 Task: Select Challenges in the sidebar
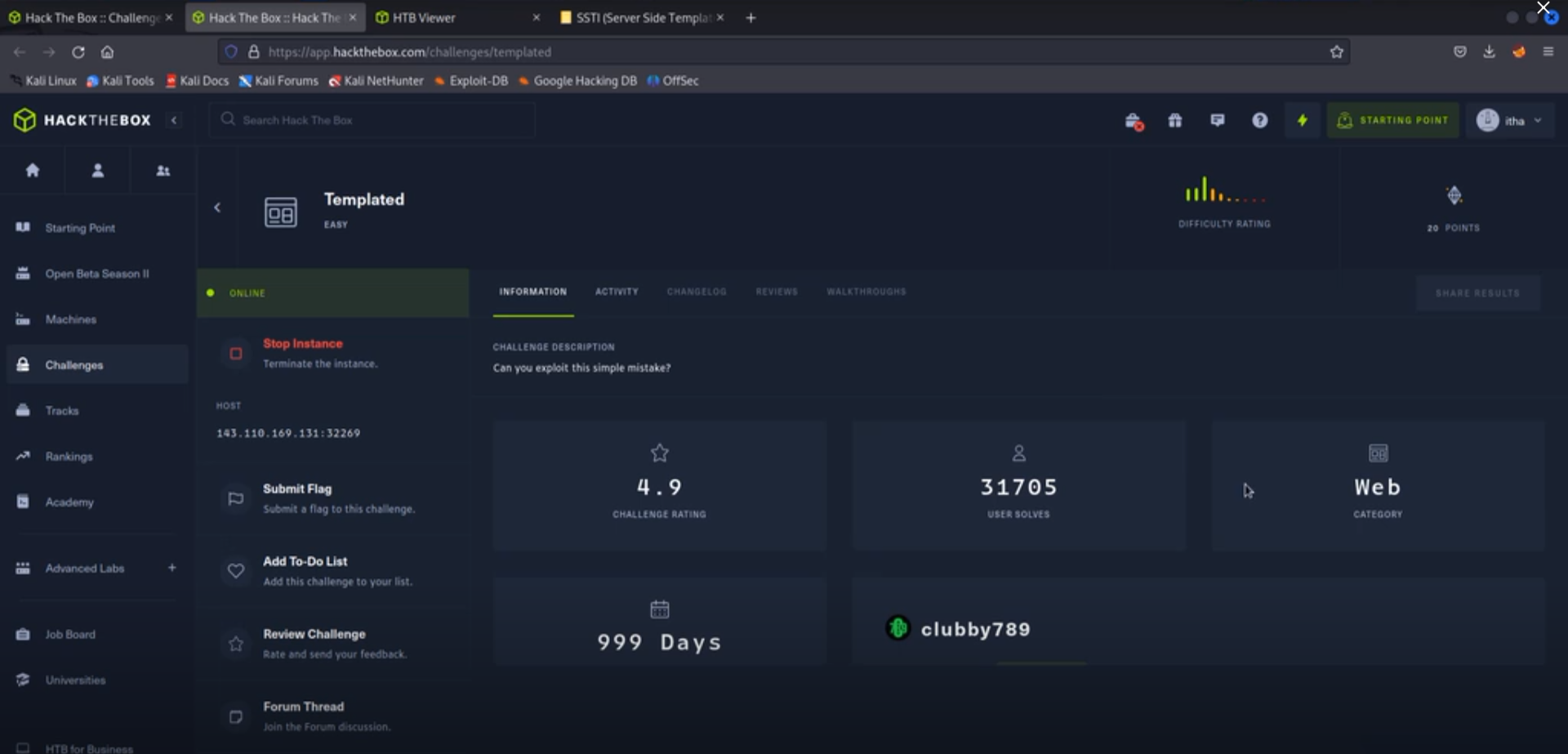pyautogui.click(x=96, y=364)
